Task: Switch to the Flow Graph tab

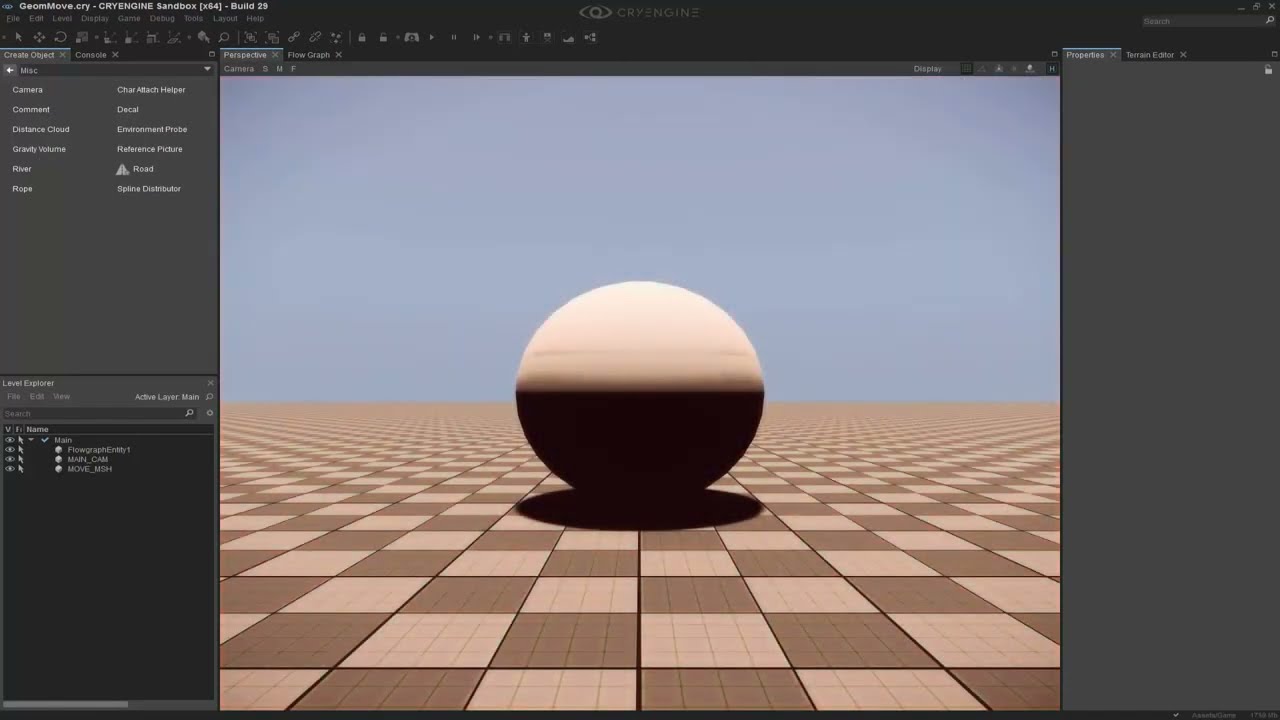Action: tap(308, 55)
